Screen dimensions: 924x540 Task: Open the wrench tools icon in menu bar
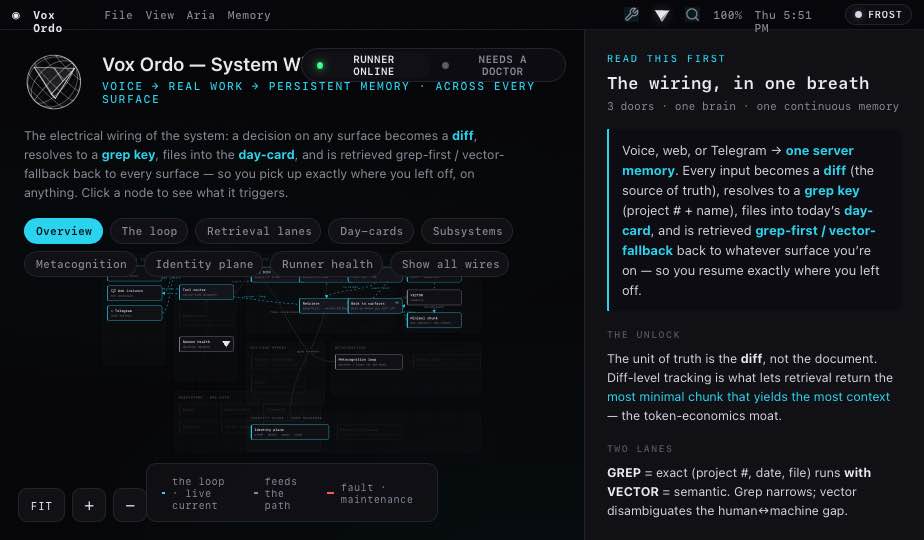point(631,15)
